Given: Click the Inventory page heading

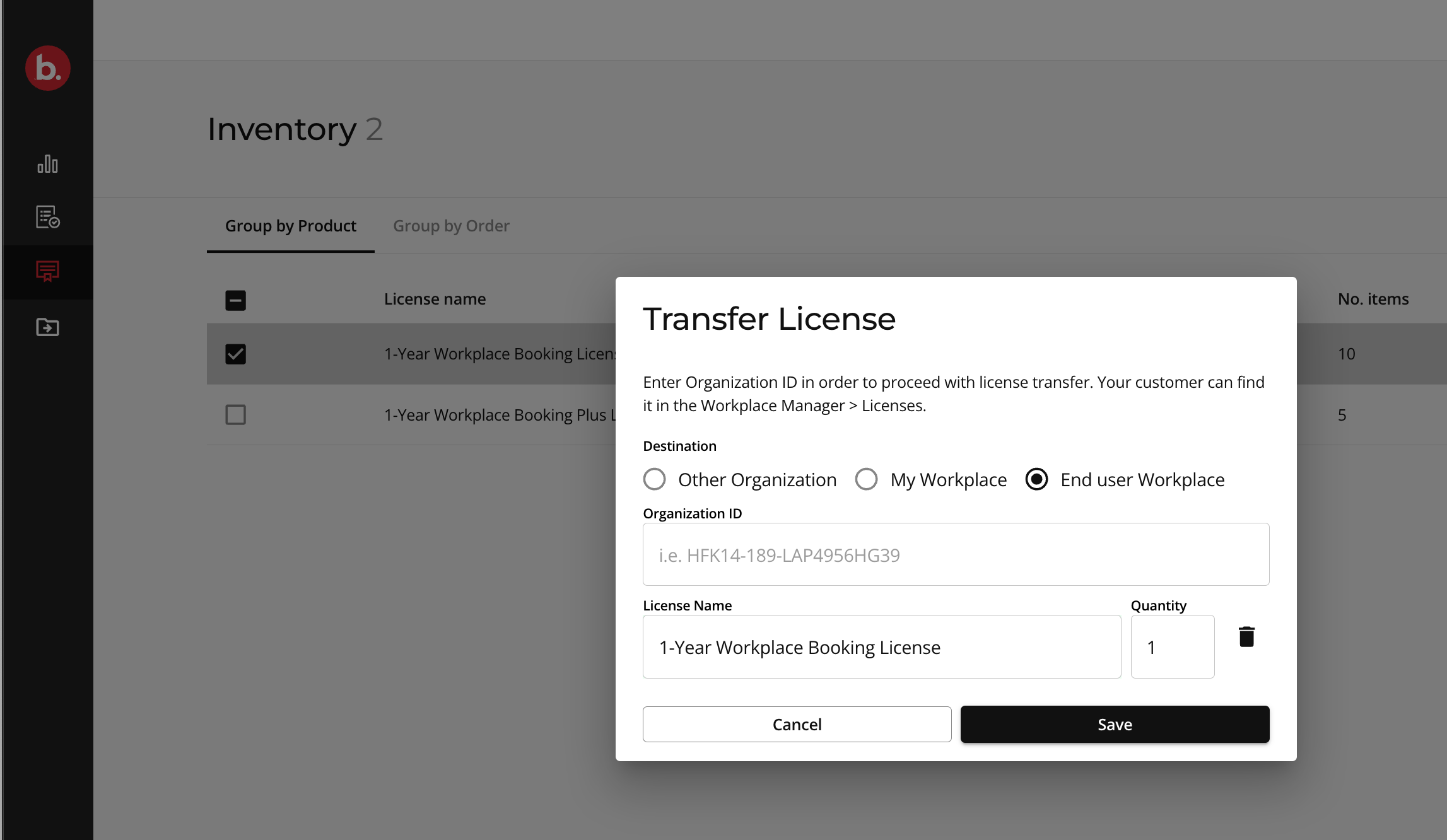Looking at the screenshot, I should coord(282,130).
